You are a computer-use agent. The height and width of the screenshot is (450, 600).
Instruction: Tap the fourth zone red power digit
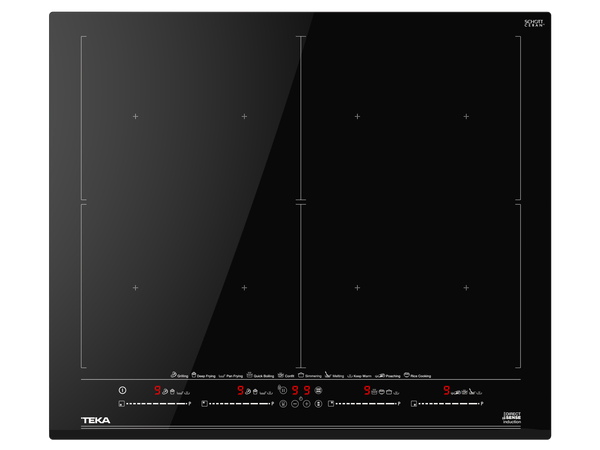[x=447, y=390]
